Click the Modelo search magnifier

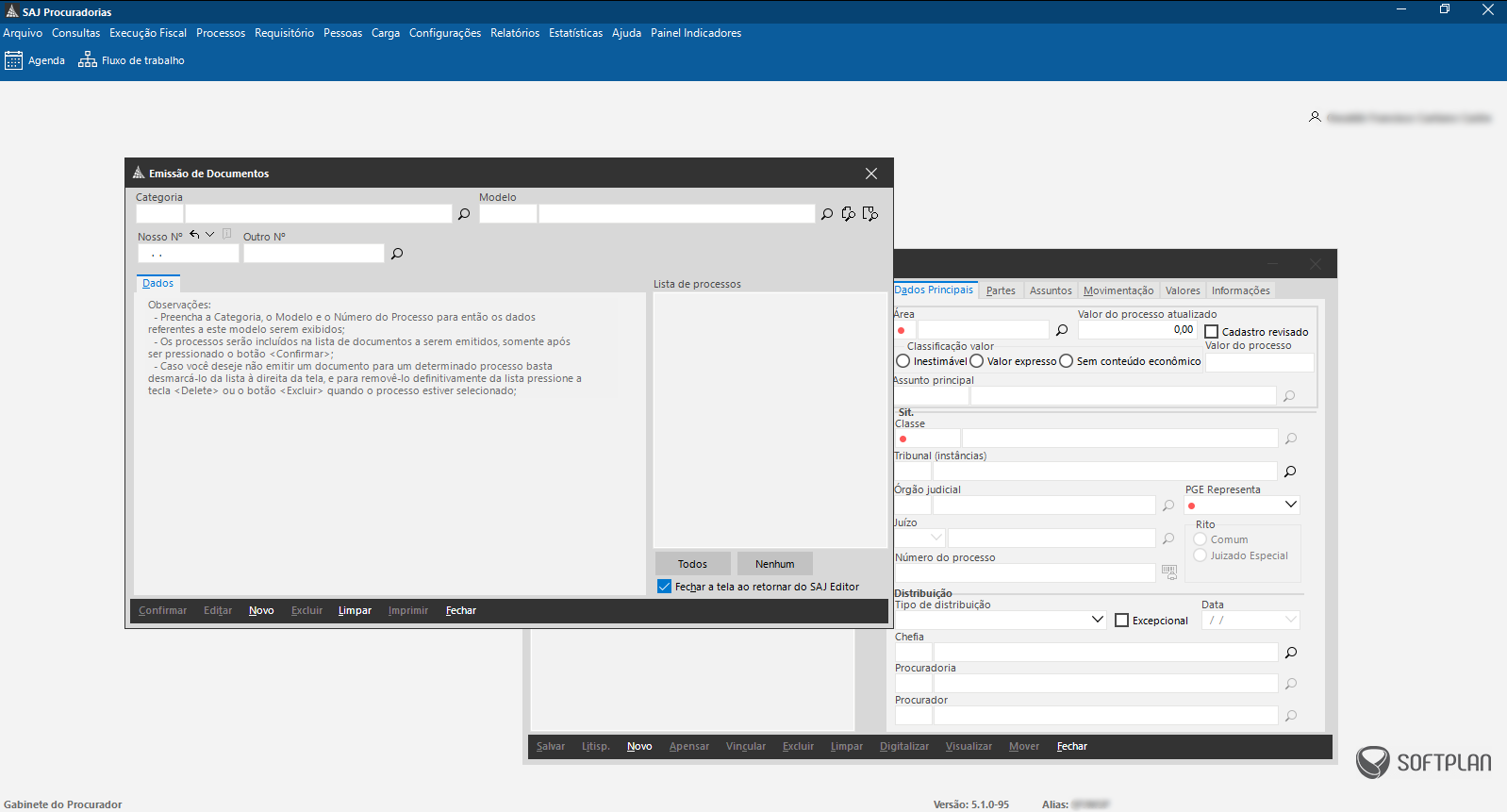[827, 214]
